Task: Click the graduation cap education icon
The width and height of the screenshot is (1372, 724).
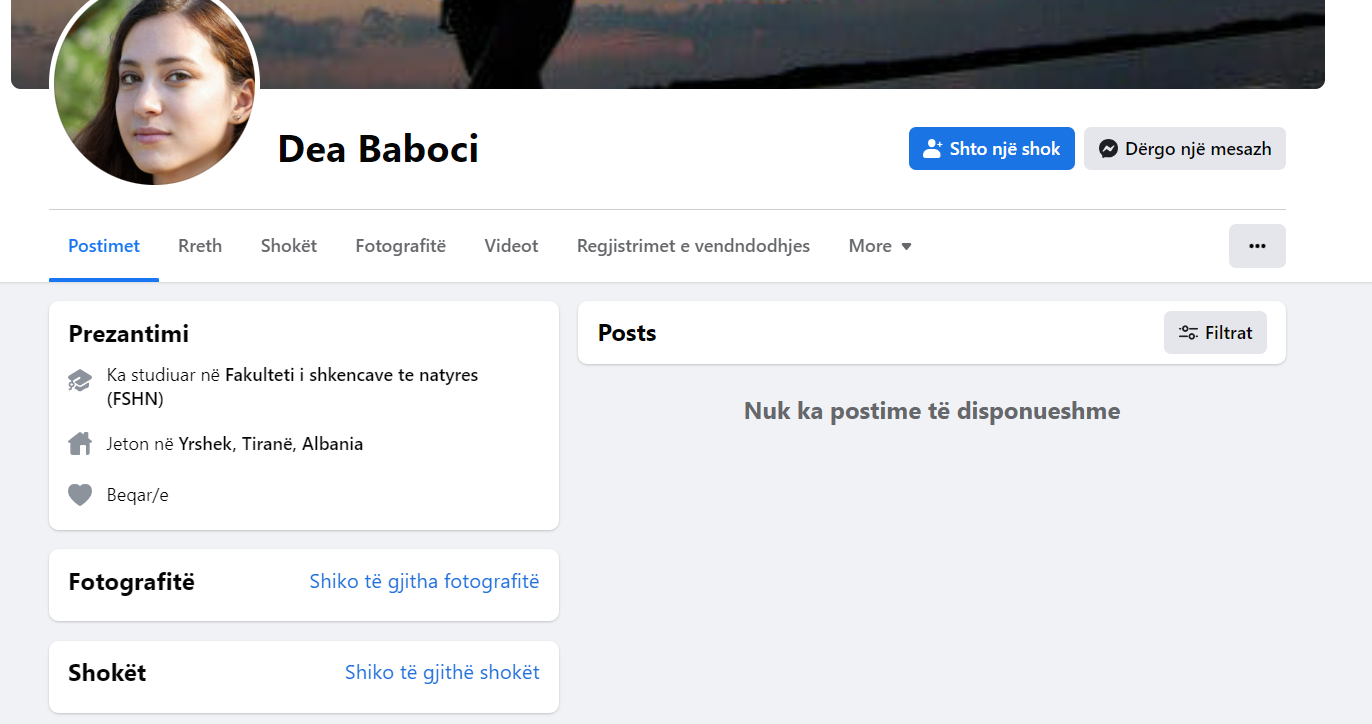Action: (x=80, y=380)
